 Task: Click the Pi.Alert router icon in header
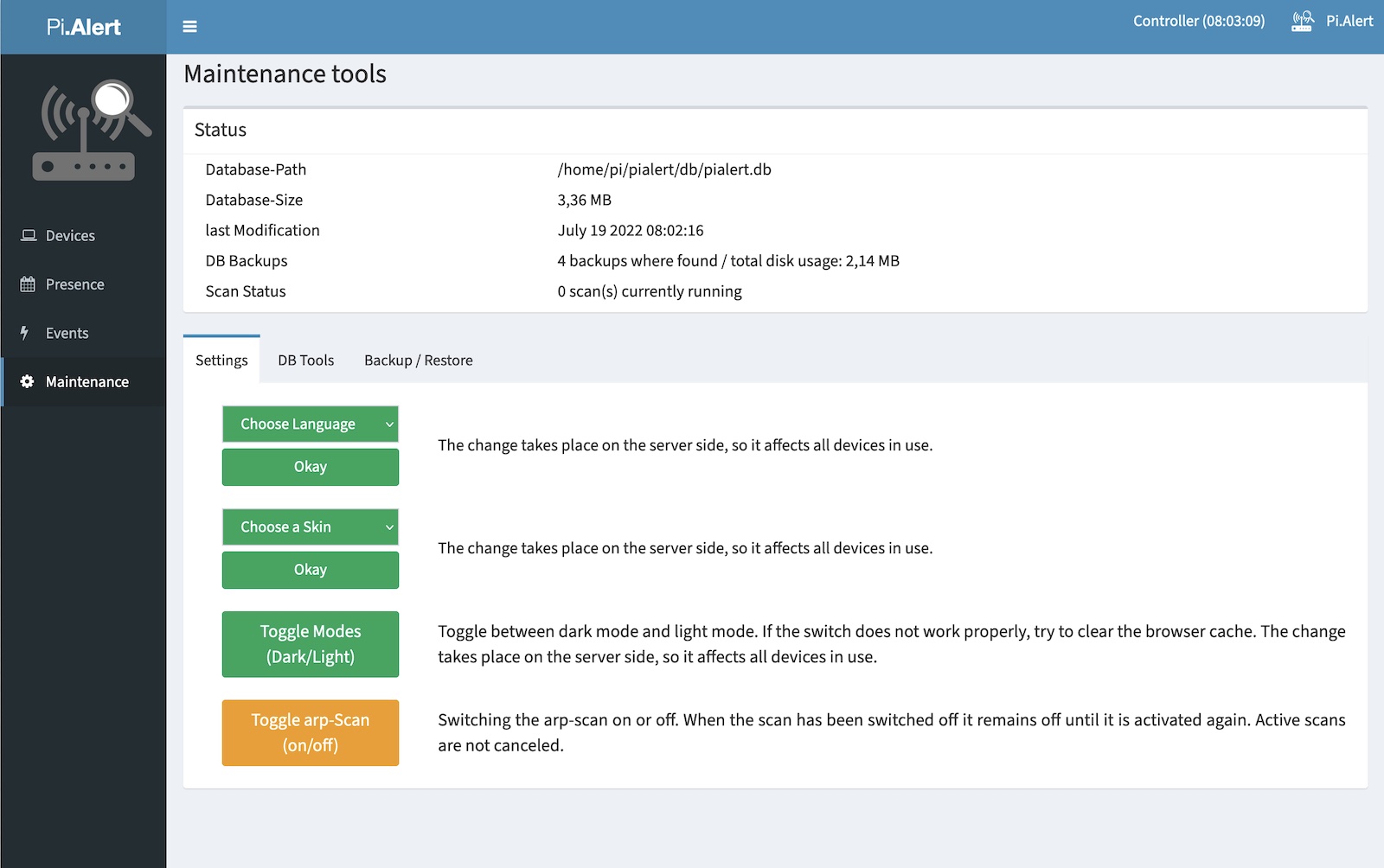point(1302,22)
